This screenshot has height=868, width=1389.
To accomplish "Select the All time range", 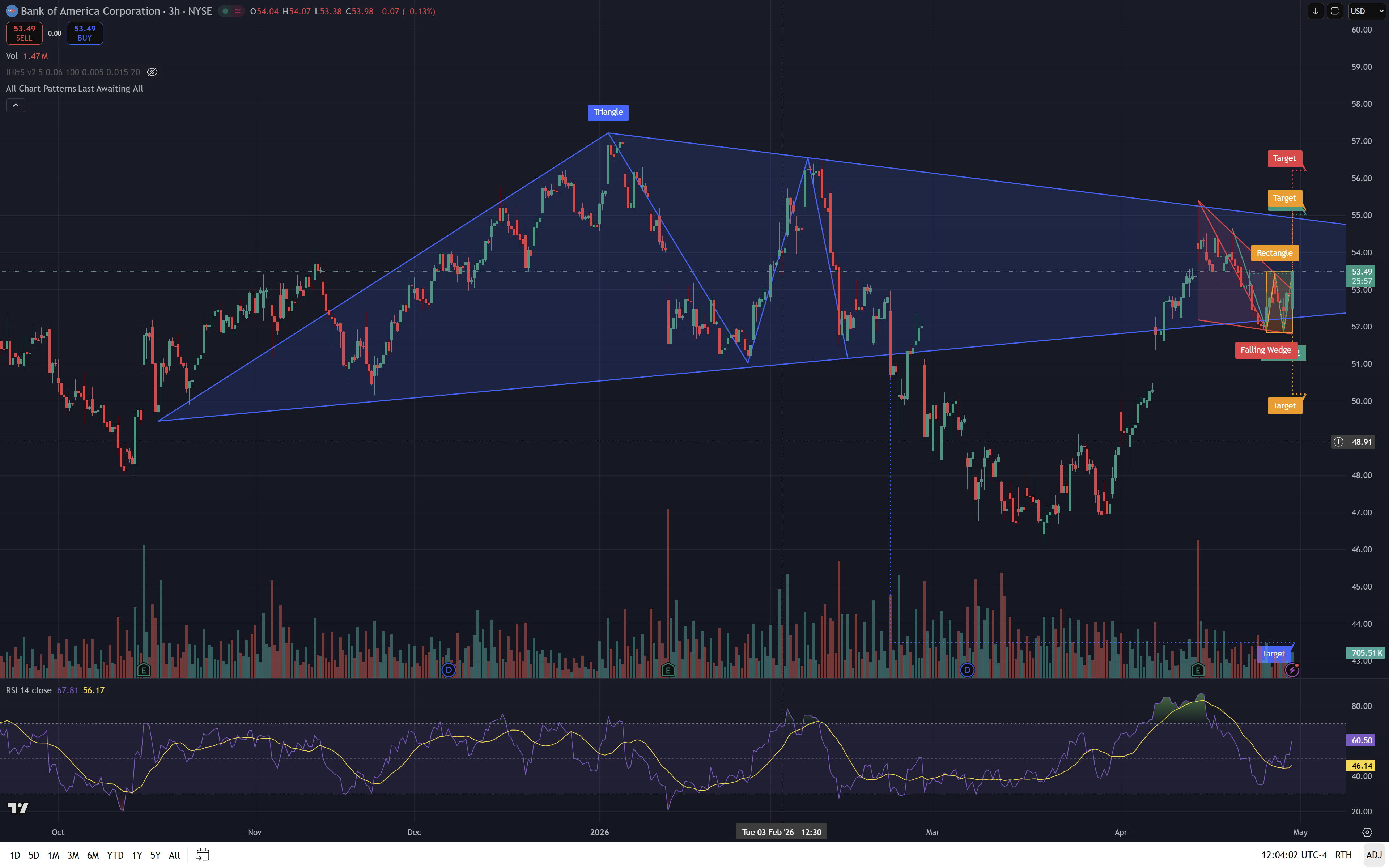I will point(174,855).
